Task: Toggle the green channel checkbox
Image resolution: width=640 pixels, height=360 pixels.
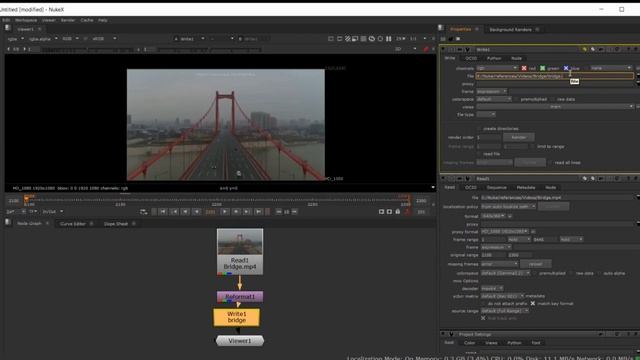Action: pyautogui.click(x=542, y=68)
